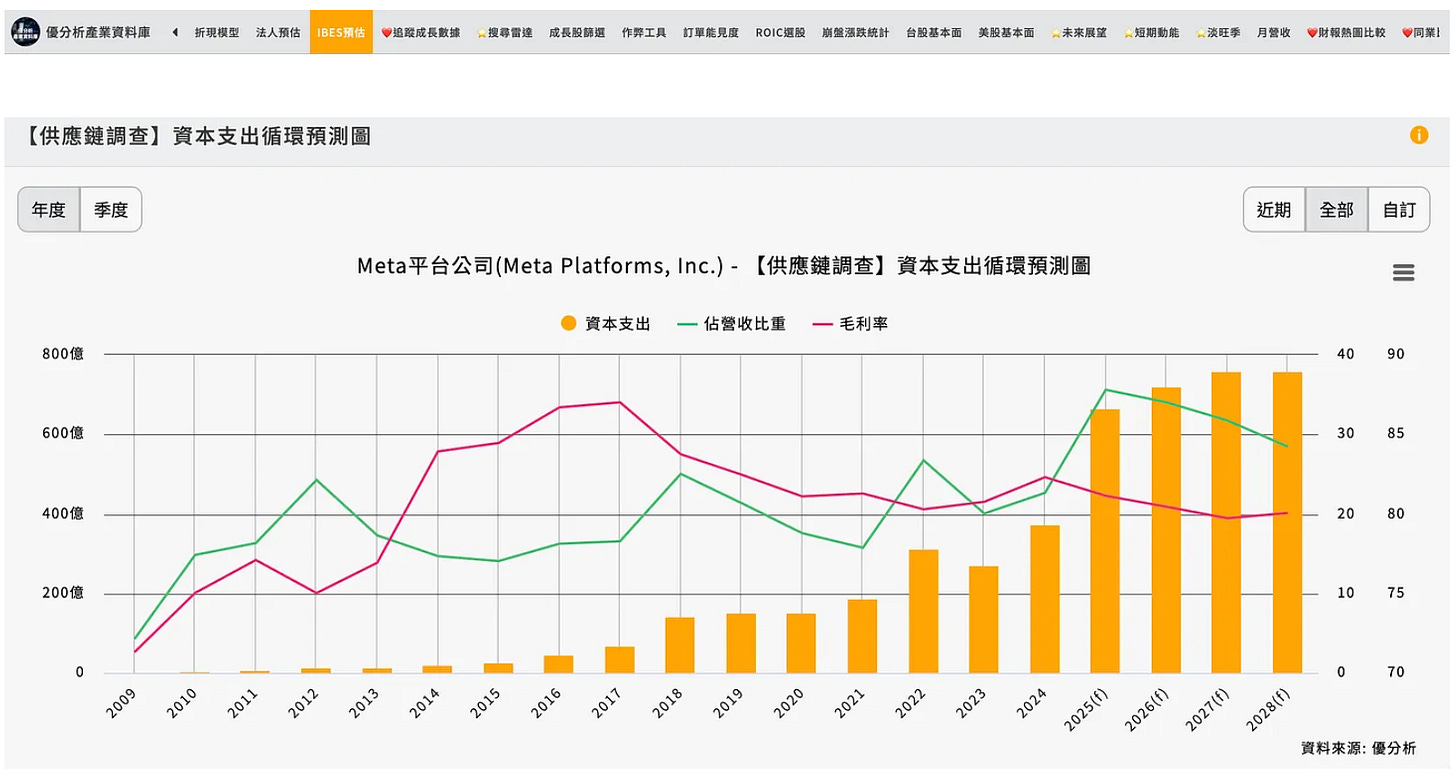This screenshot has width=1456, height=776.
Task: Toggle the green 佔營收比重 series legend
Action: 732,324
